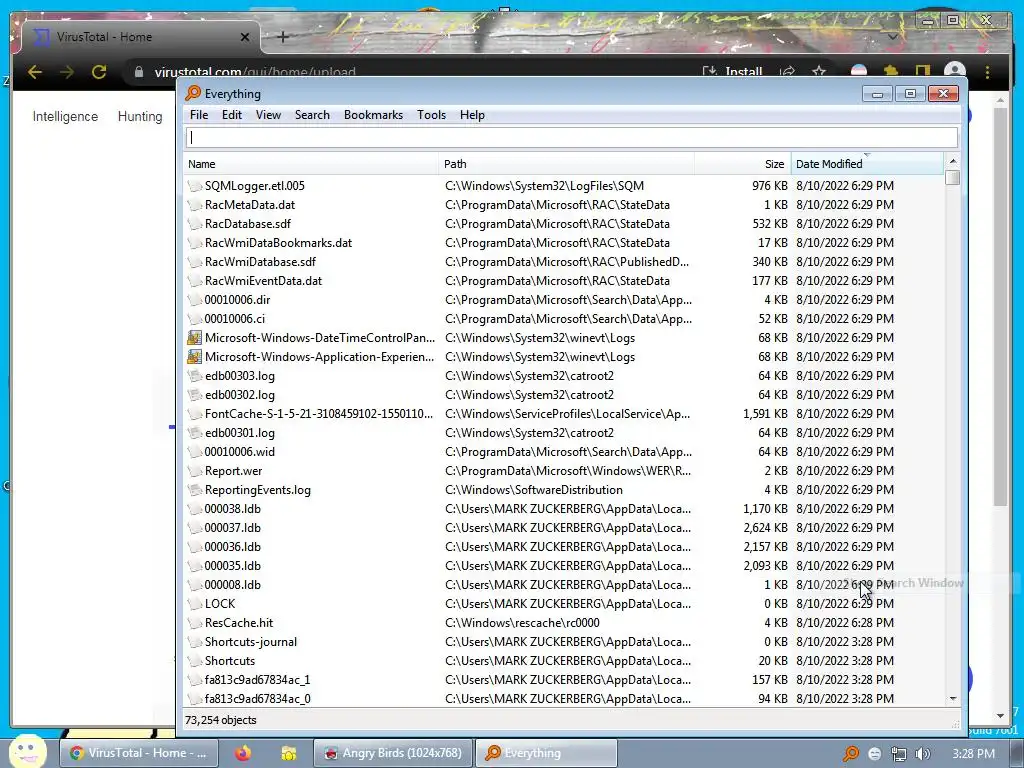The width and height of the screenshot is (1024, 768).
Task: Select event log icon of Microsoft-Windows-Application-Experien...
Action: [194, 357]
